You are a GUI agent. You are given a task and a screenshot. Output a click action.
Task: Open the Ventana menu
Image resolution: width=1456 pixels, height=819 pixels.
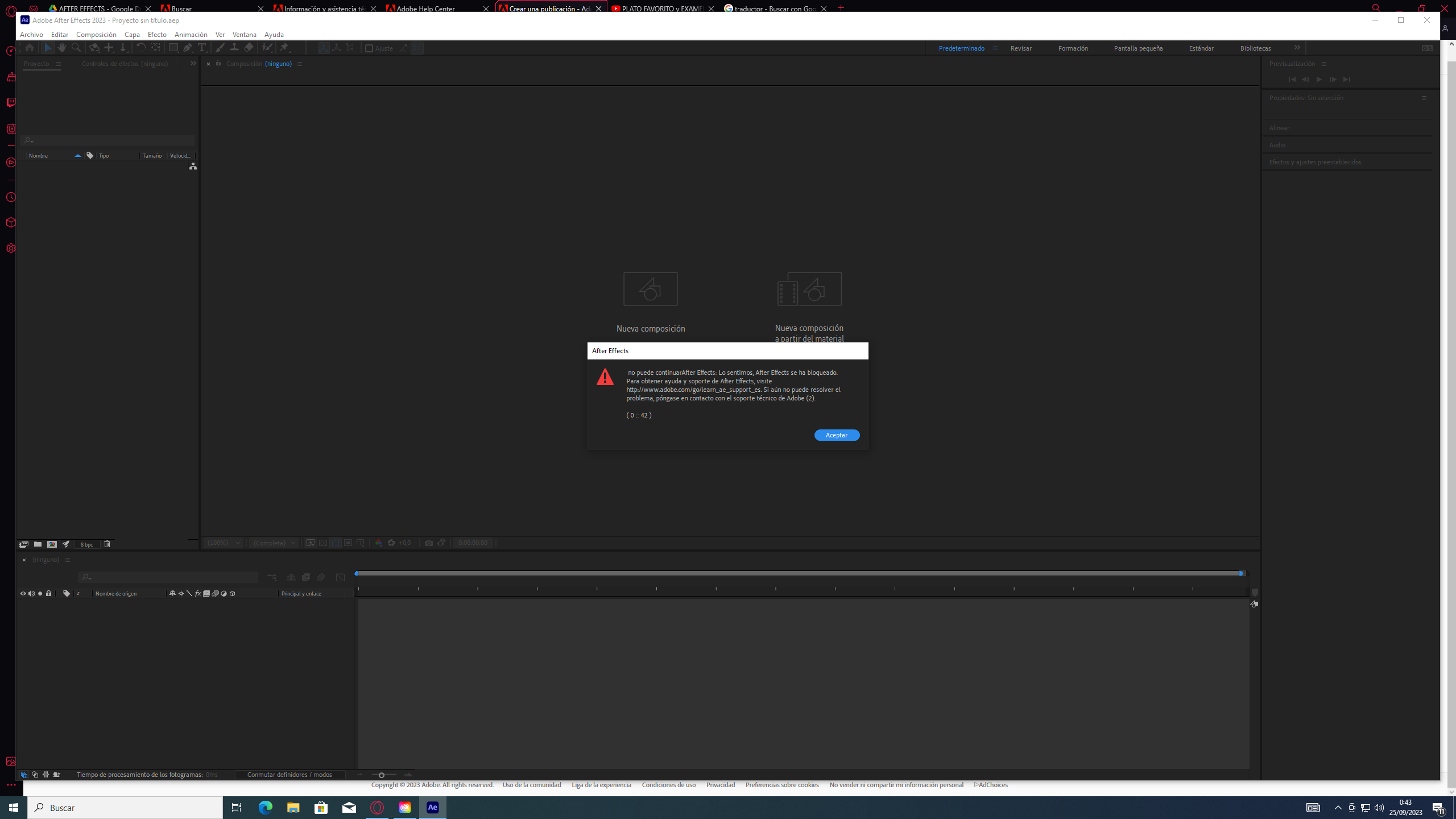coord(245,34)
